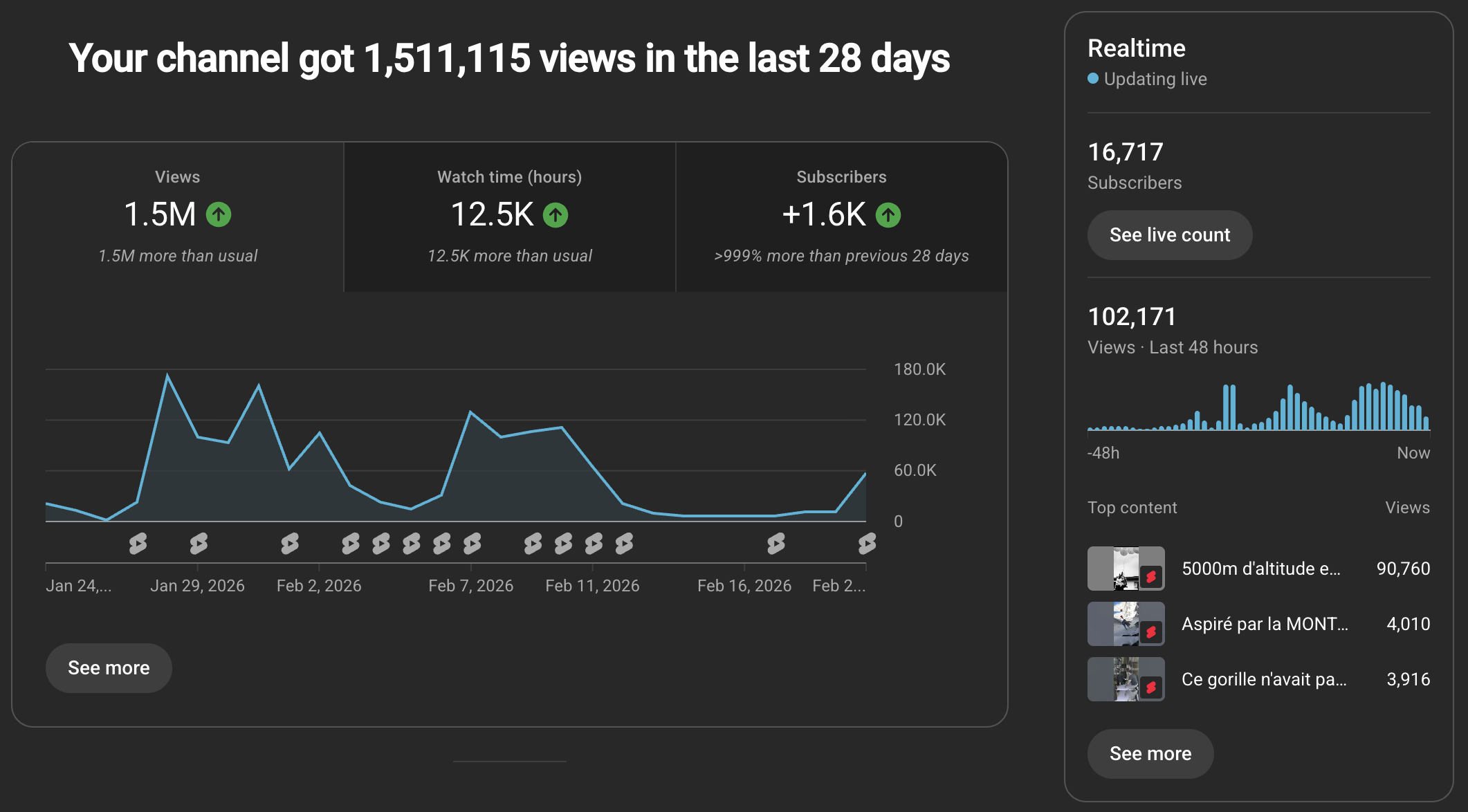Click the thumbnail of the 5000m d'altitude video
This screenshot has width=1468, height=812.
(1126, 568)
